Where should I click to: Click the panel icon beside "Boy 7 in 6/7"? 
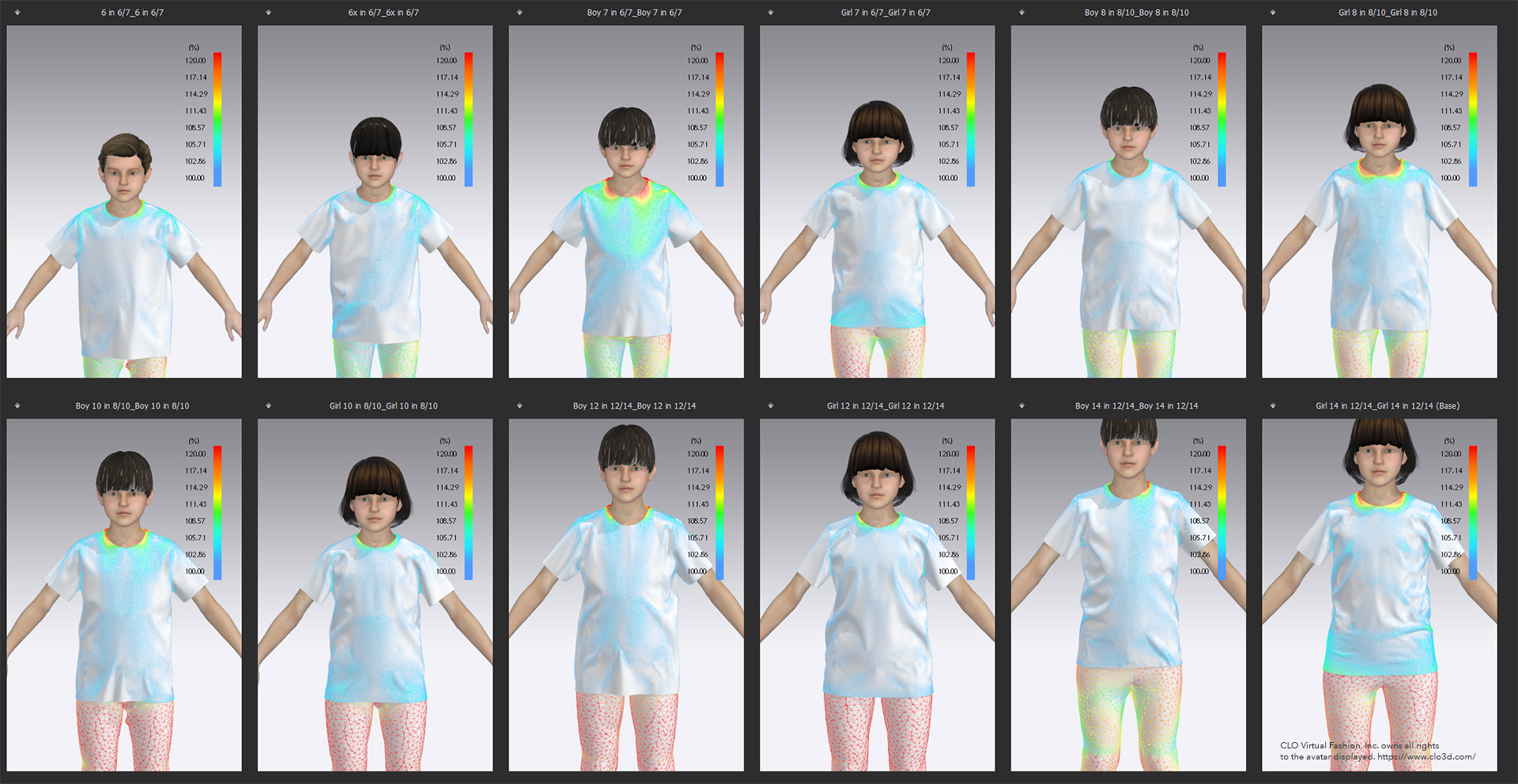point(519,12)
